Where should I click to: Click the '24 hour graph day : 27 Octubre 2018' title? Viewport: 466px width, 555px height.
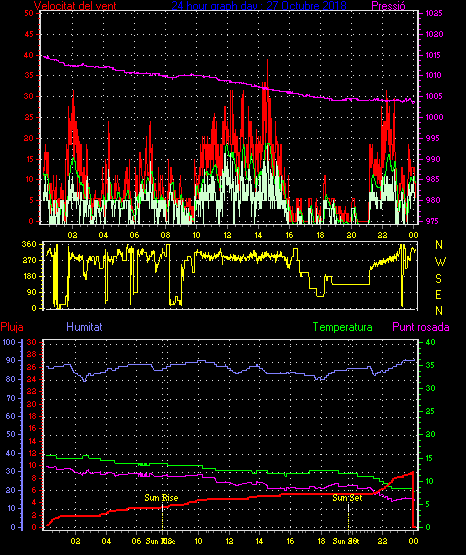[x=259, y=5]
